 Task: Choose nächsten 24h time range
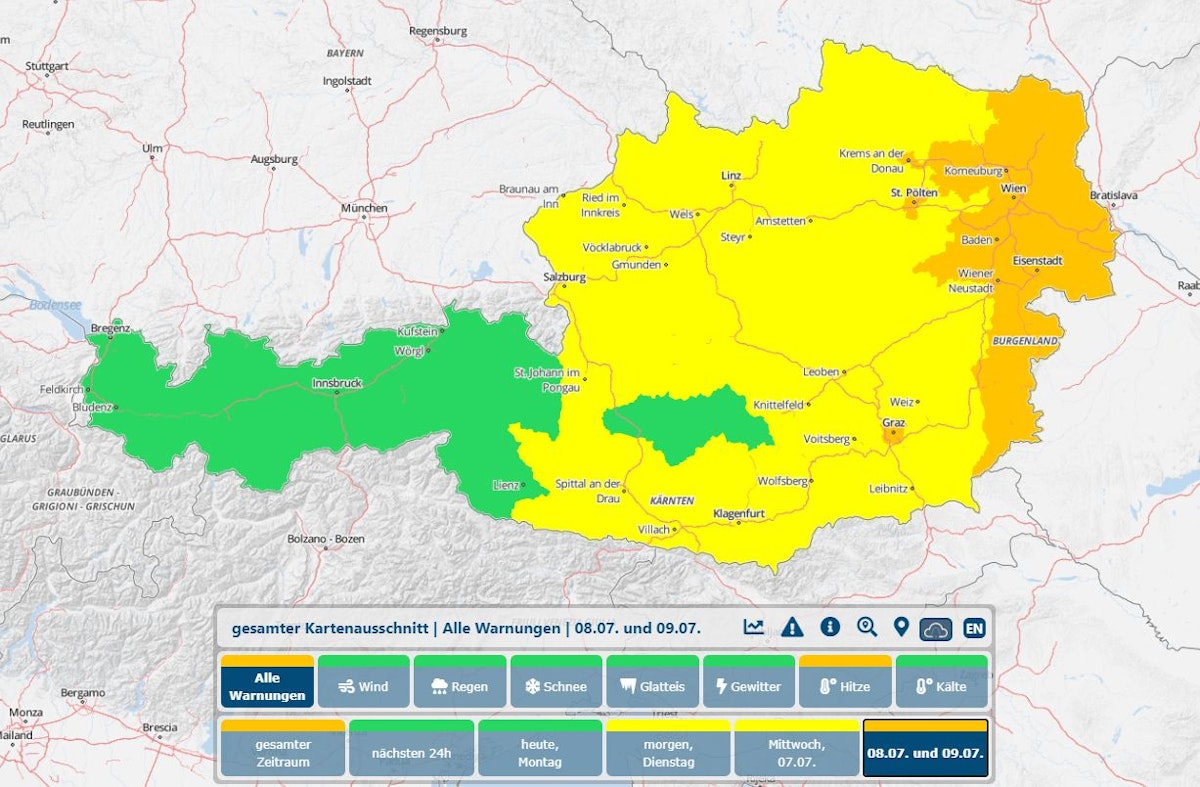pos(411,748)
